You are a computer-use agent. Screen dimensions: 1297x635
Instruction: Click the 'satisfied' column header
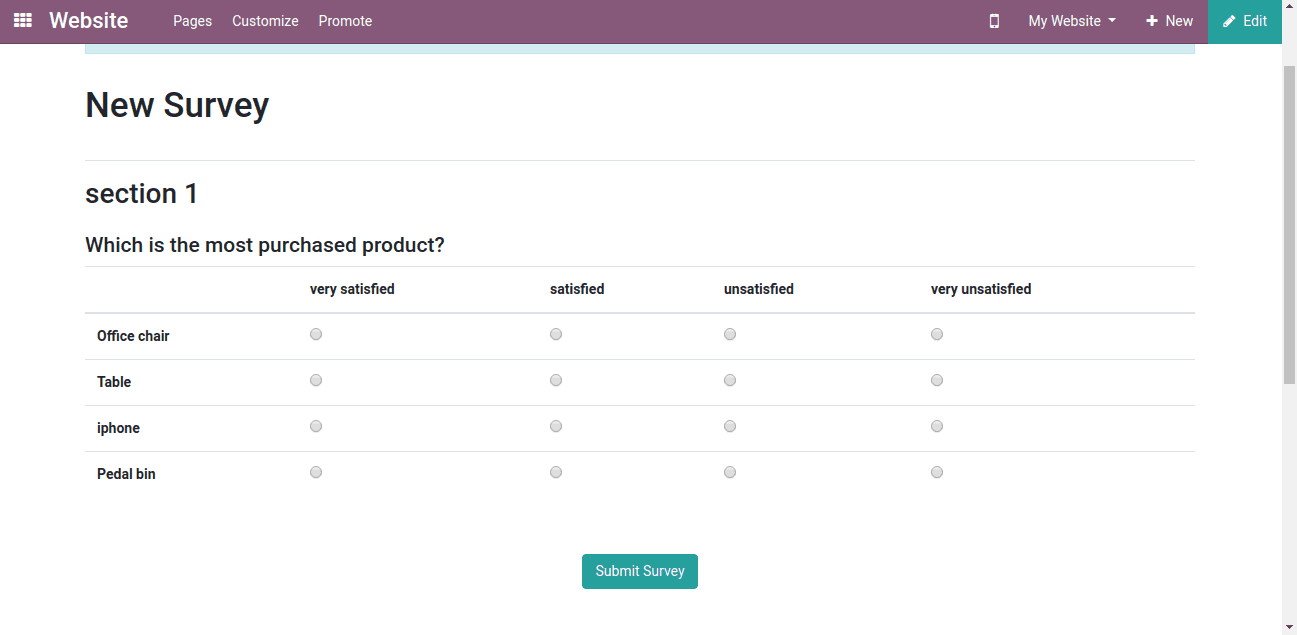[x=577, y=289]
